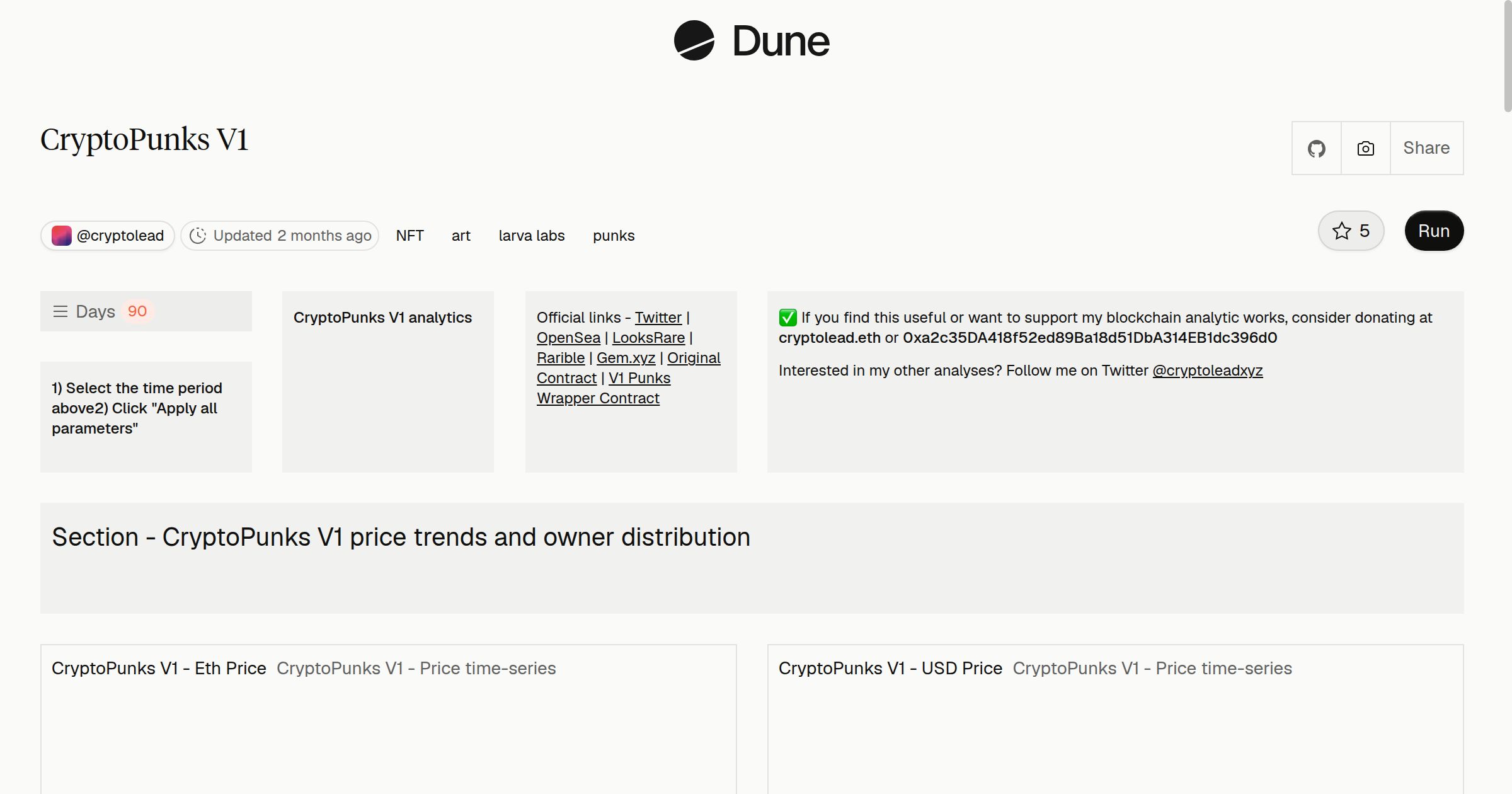Viewport: 1512px width, 794px height.
Task: Click the black Run button
Action: 1434,231
